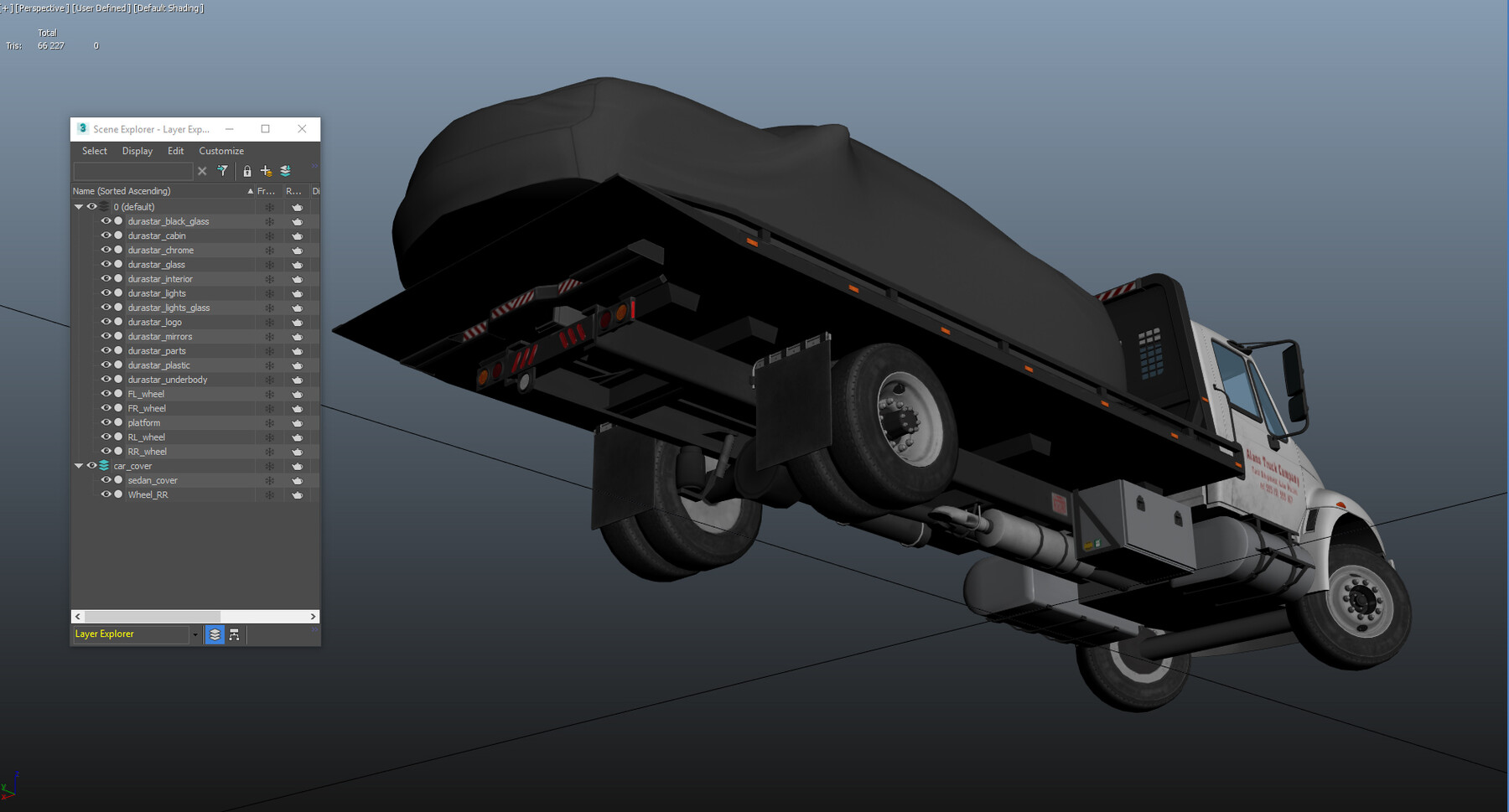Hide the durastar_black_glass object
This screenshot has width=1509, height=812.
click(106, 221)
